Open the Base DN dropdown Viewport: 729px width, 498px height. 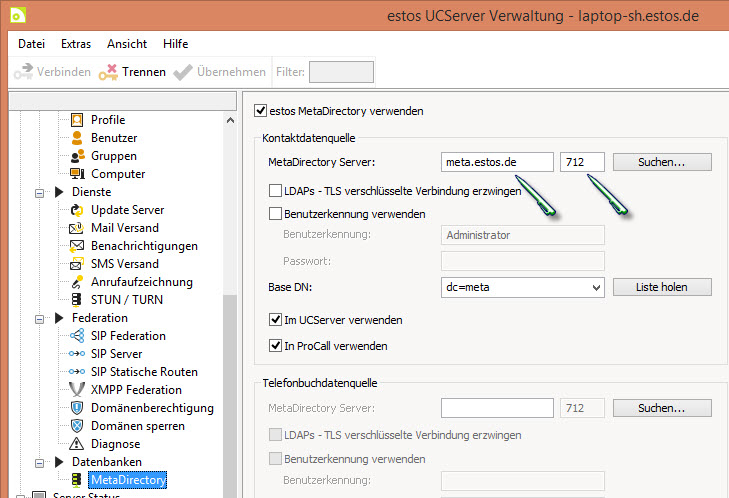point(596,288)
